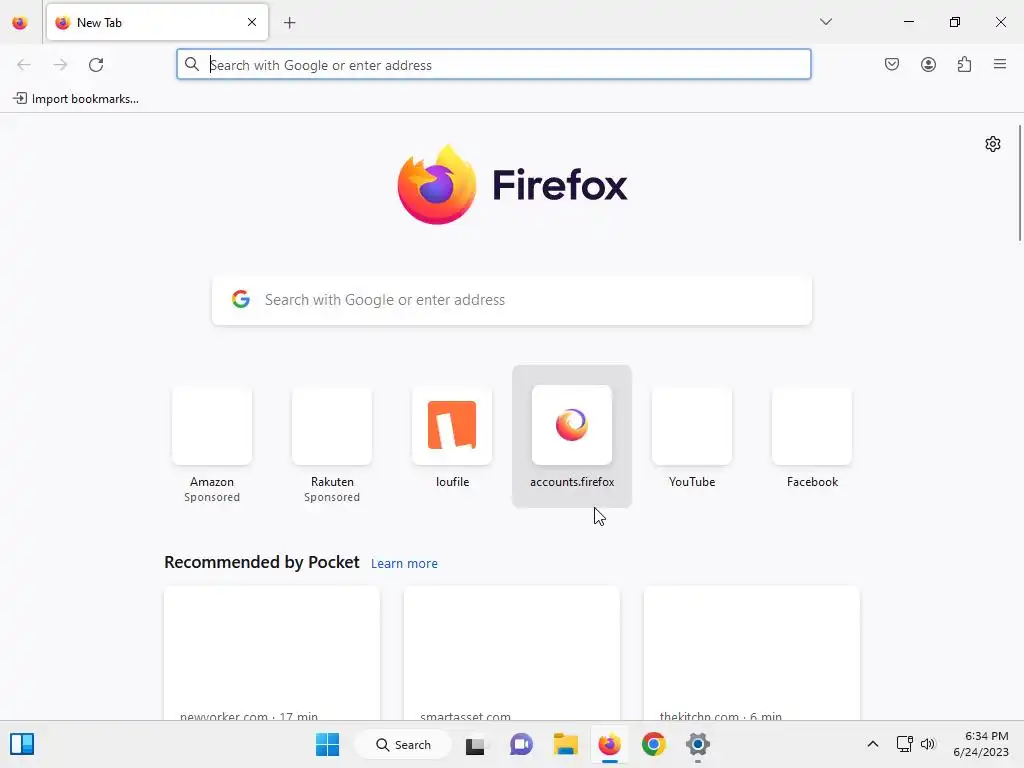Open the network status tray icon
The width and height of the screenshot is (1024, 768).
[x=904, y=744]
